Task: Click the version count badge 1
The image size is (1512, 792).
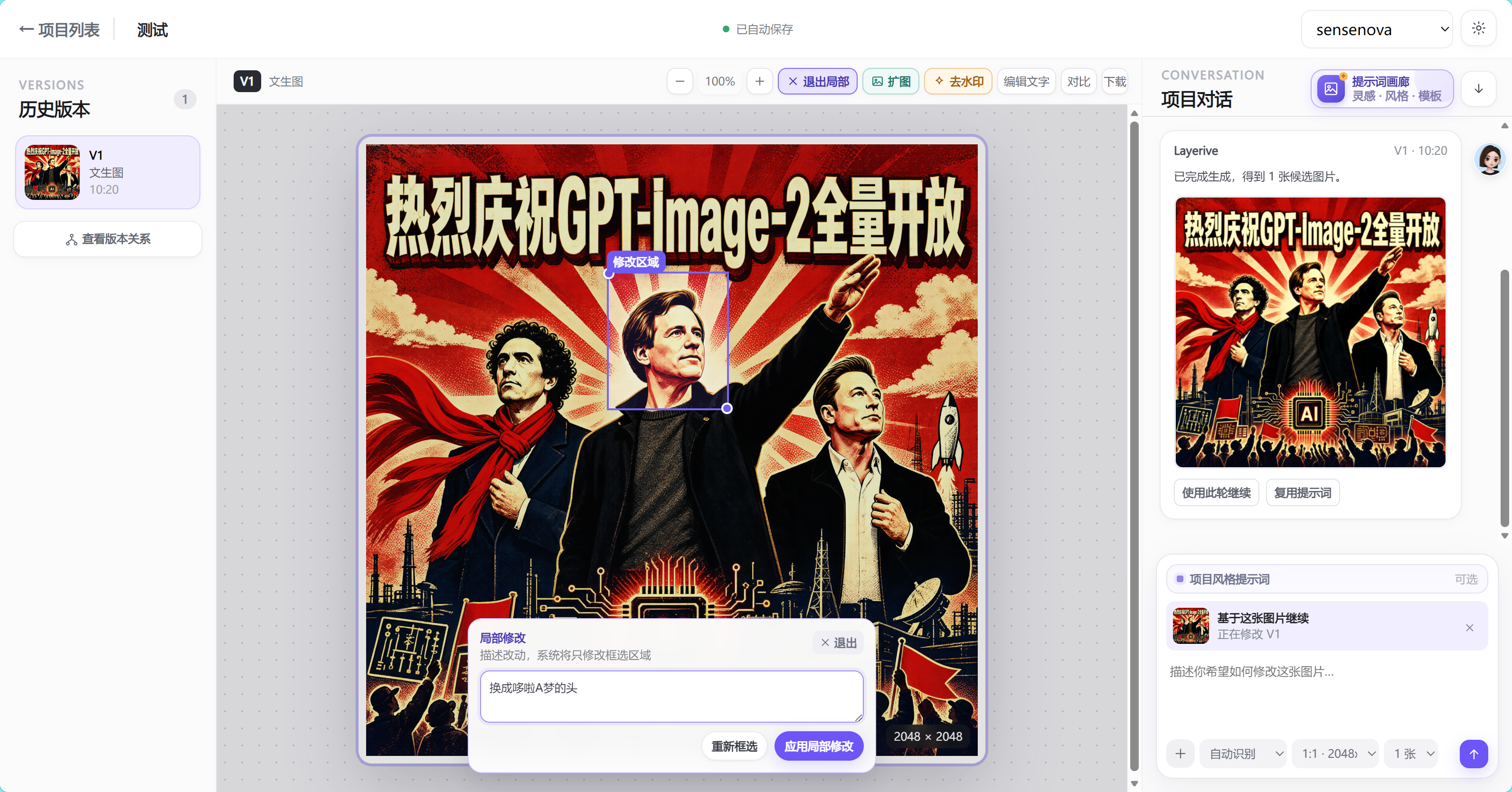Action: pyautogui.click(x=185, y=99)
